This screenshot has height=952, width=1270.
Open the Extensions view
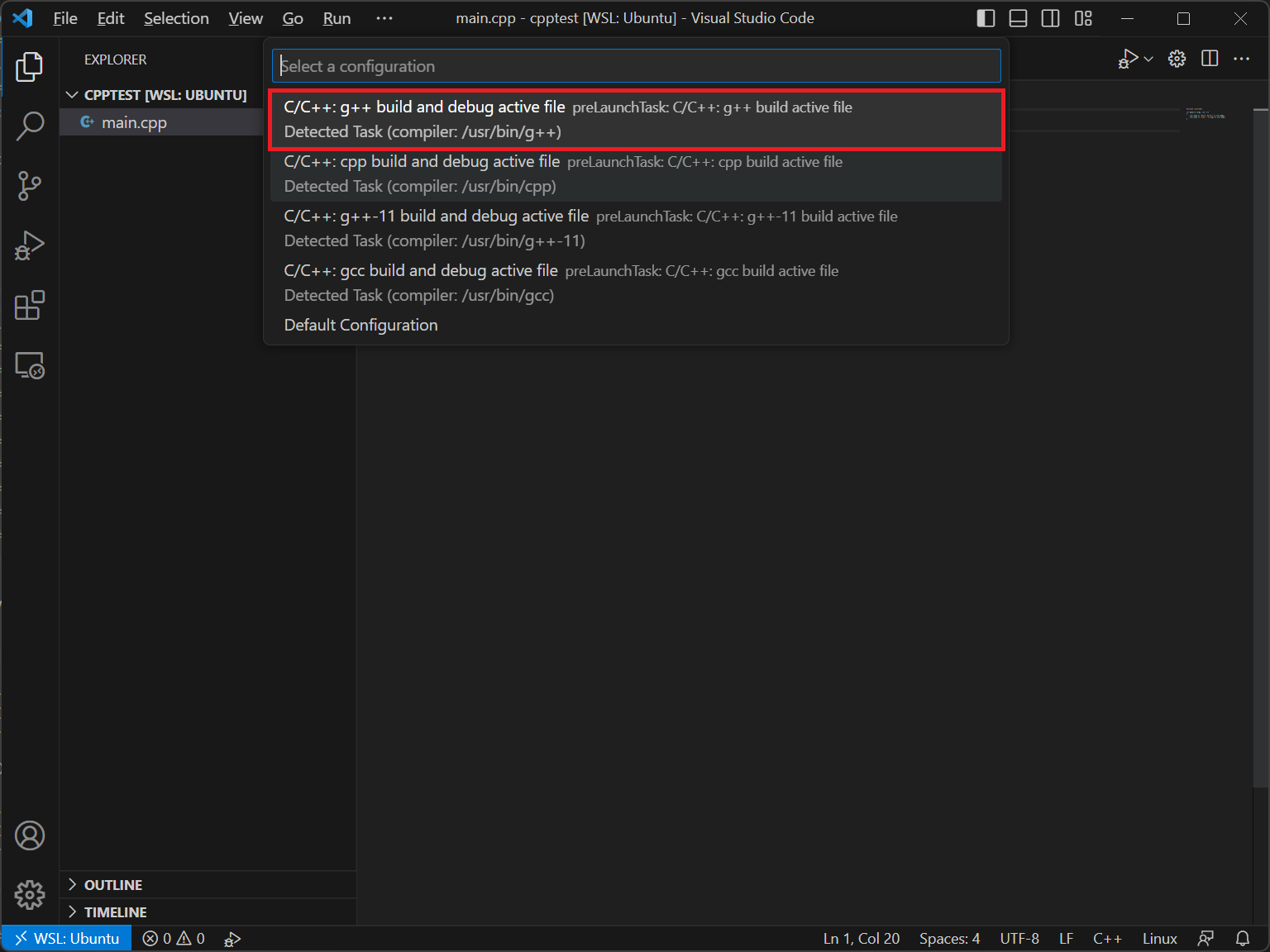pos(30,305)
